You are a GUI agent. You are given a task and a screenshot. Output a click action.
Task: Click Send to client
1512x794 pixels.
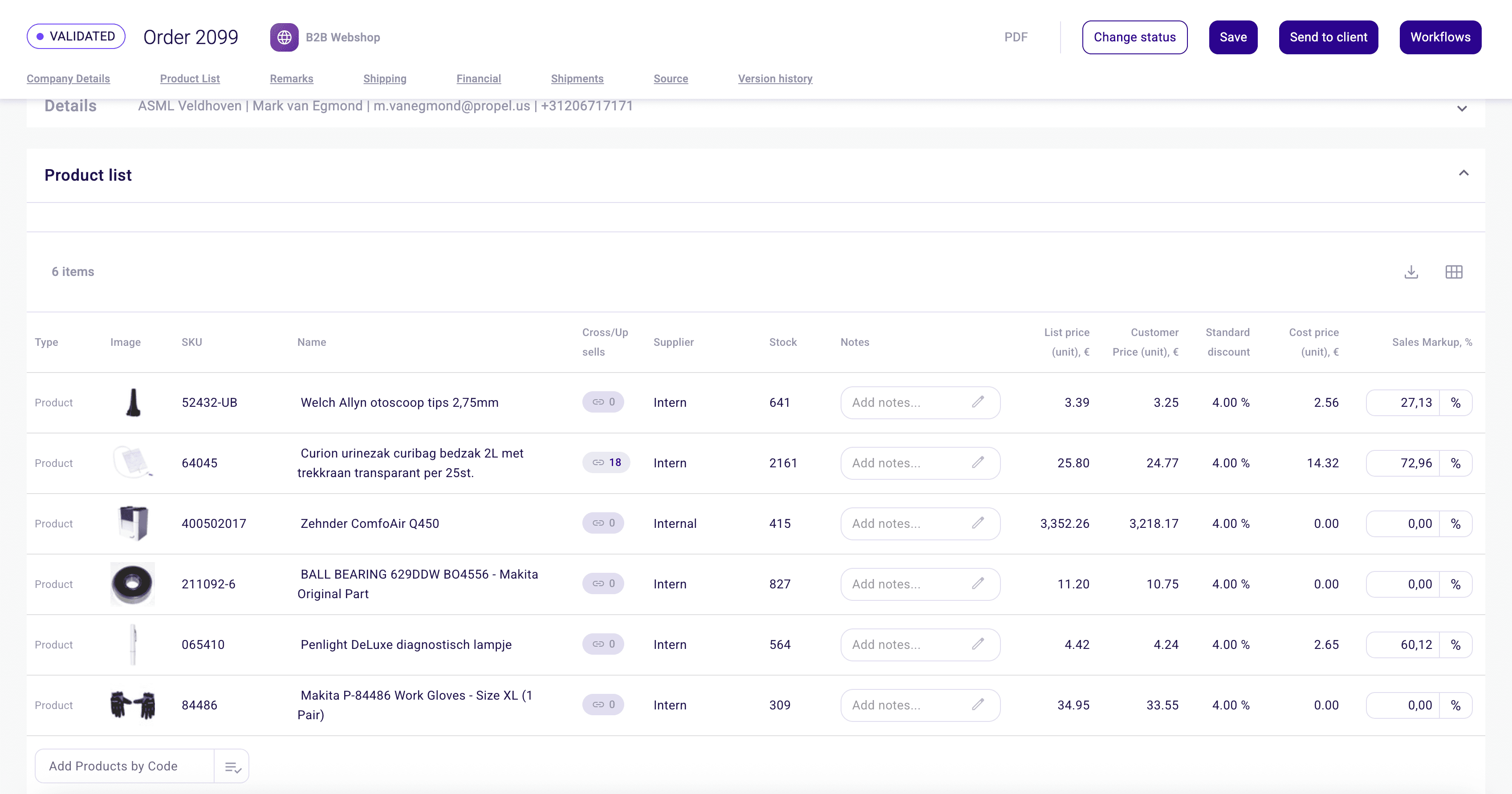[1328, 36]
